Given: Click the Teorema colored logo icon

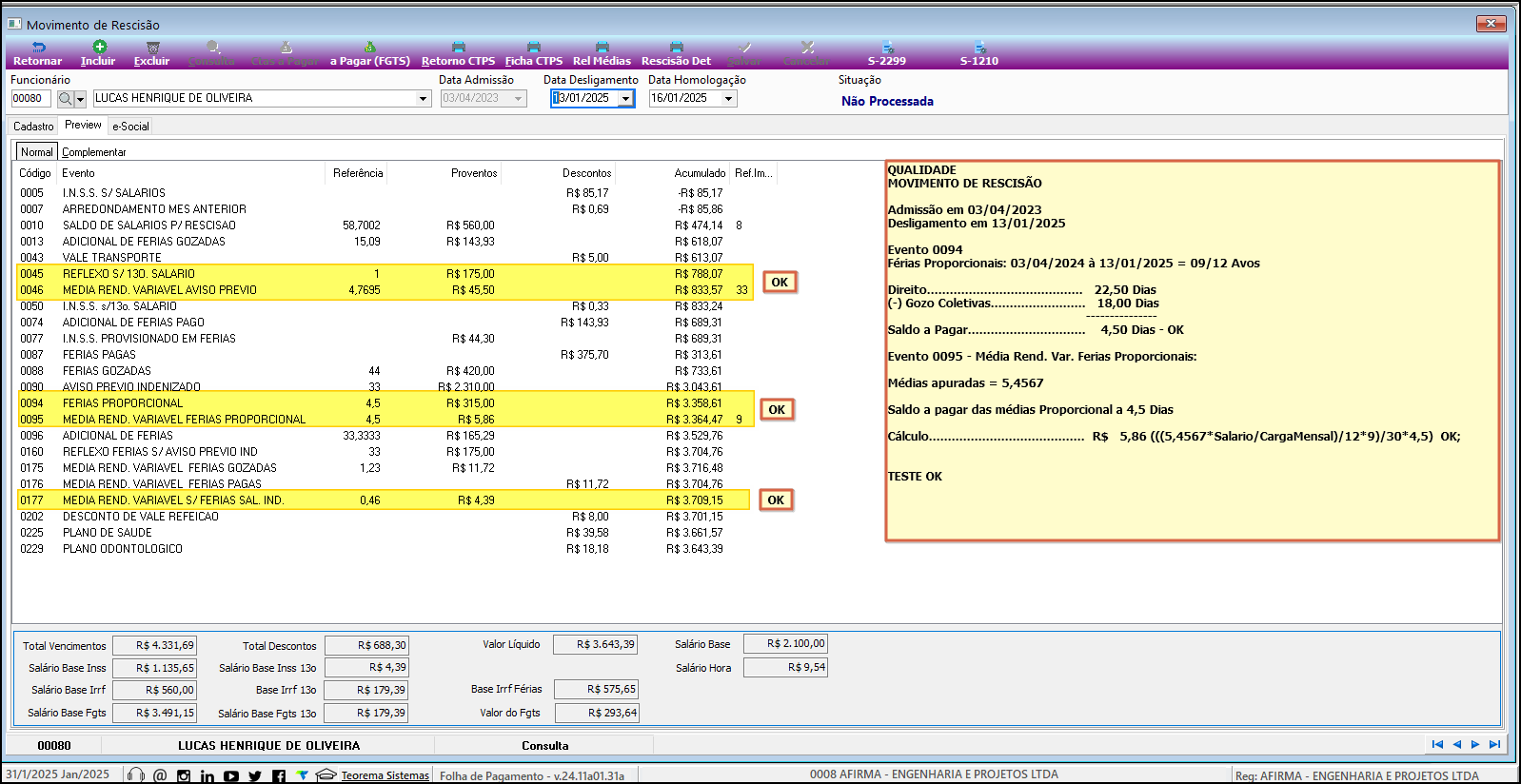Looking at the screenshot, I should point(303,774).
